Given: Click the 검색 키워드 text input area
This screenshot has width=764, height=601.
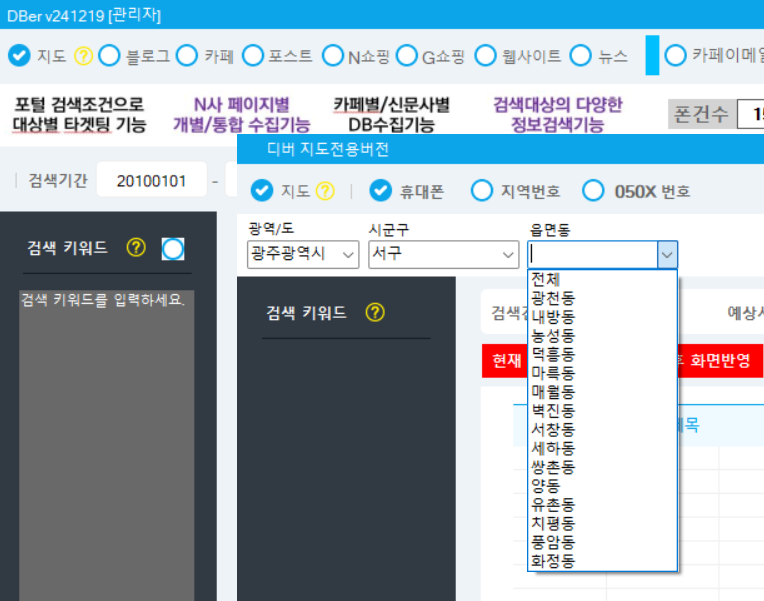Looking at the screenshot, I should [107, 440].
